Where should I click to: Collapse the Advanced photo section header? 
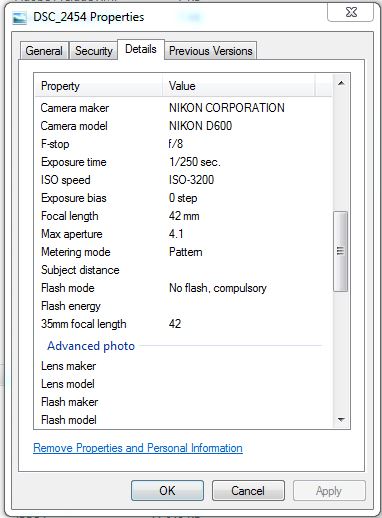coord(91,346)
